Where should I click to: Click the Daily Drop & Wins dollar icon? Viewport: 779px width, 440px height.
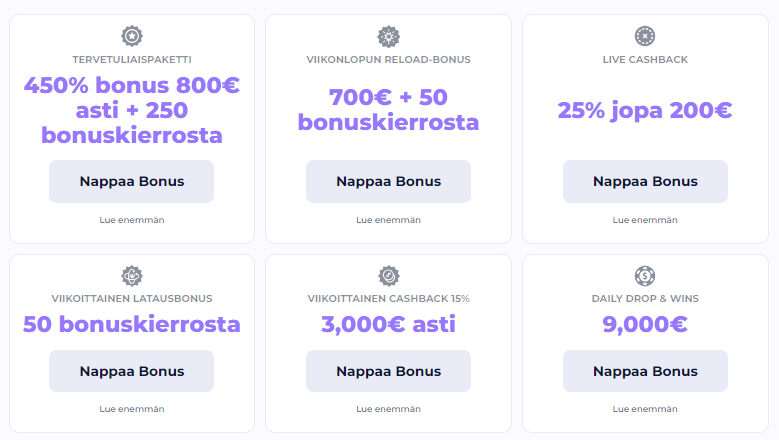[x=645, y=276]
